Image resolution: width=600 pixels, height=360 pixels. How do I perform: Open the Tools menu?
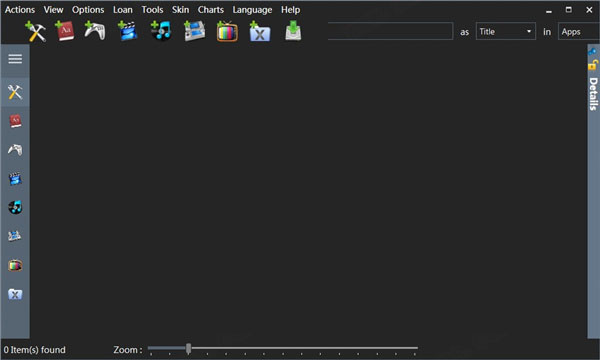pos(152,10)
